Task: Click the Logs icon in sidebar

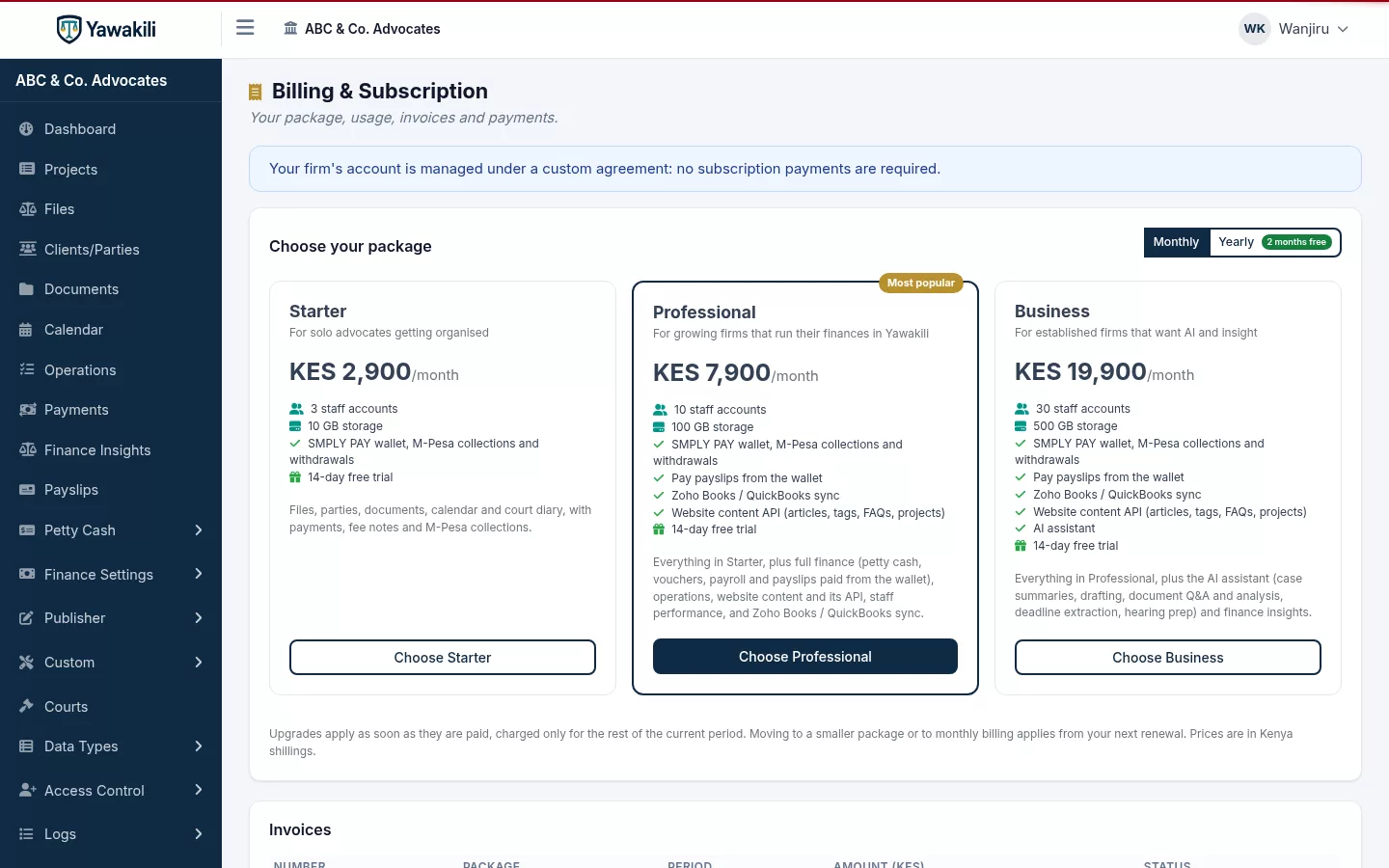Action: coord(27,834)
